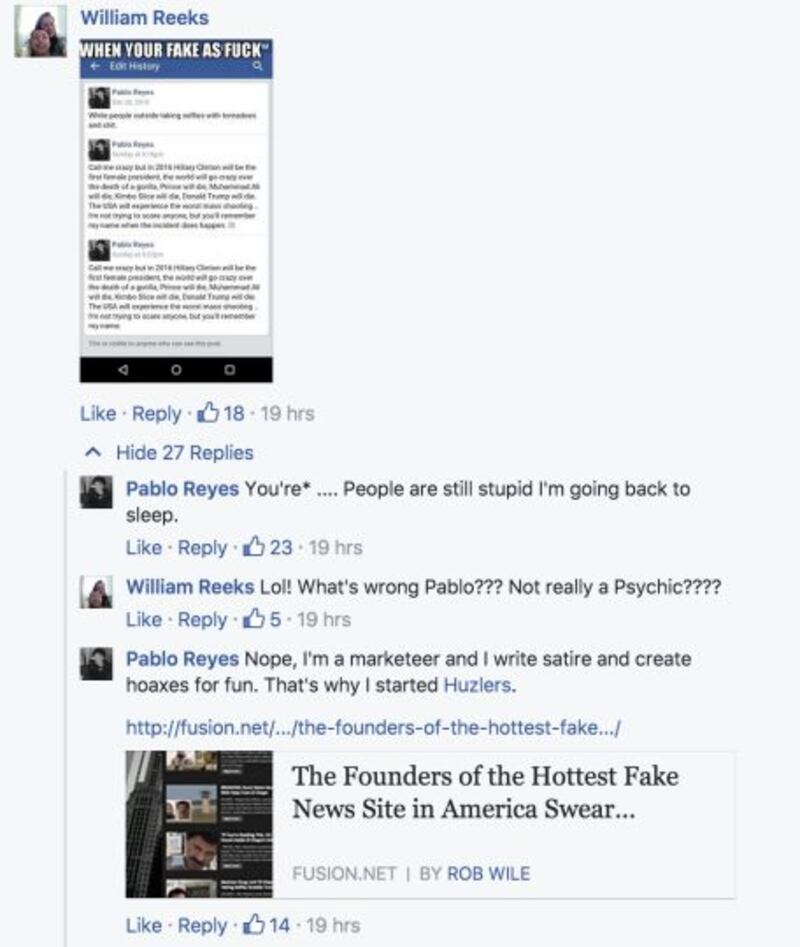Open Pablo Reyes avatar on first reply
Viewport: 800px width, 947px height.
point(96,492)
